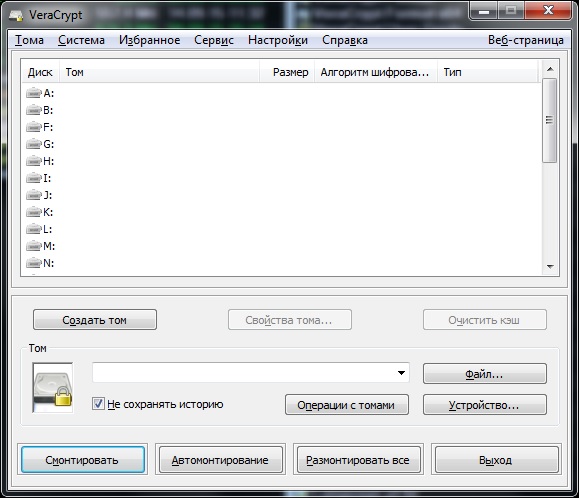The image size is (579, 498).
Task: Open the 'Операции с томами' options button
Action: point(347,405)
